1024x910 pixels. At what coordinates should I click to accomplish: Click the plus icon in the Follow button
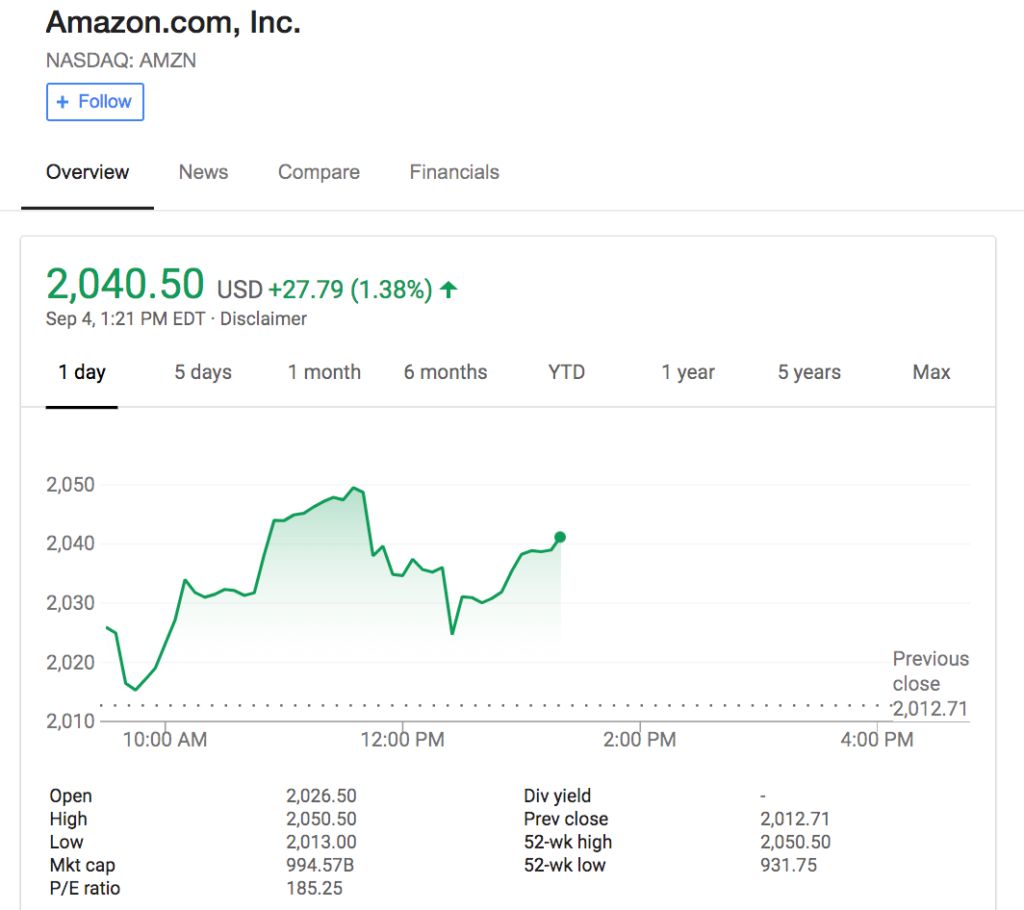coord(63,101)
